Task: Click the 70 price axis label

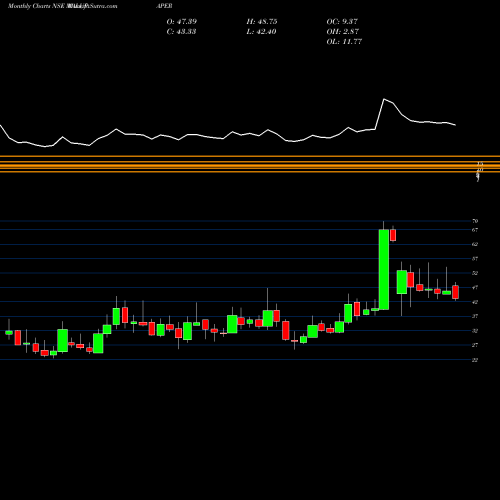Action: [x=475, y=221]
